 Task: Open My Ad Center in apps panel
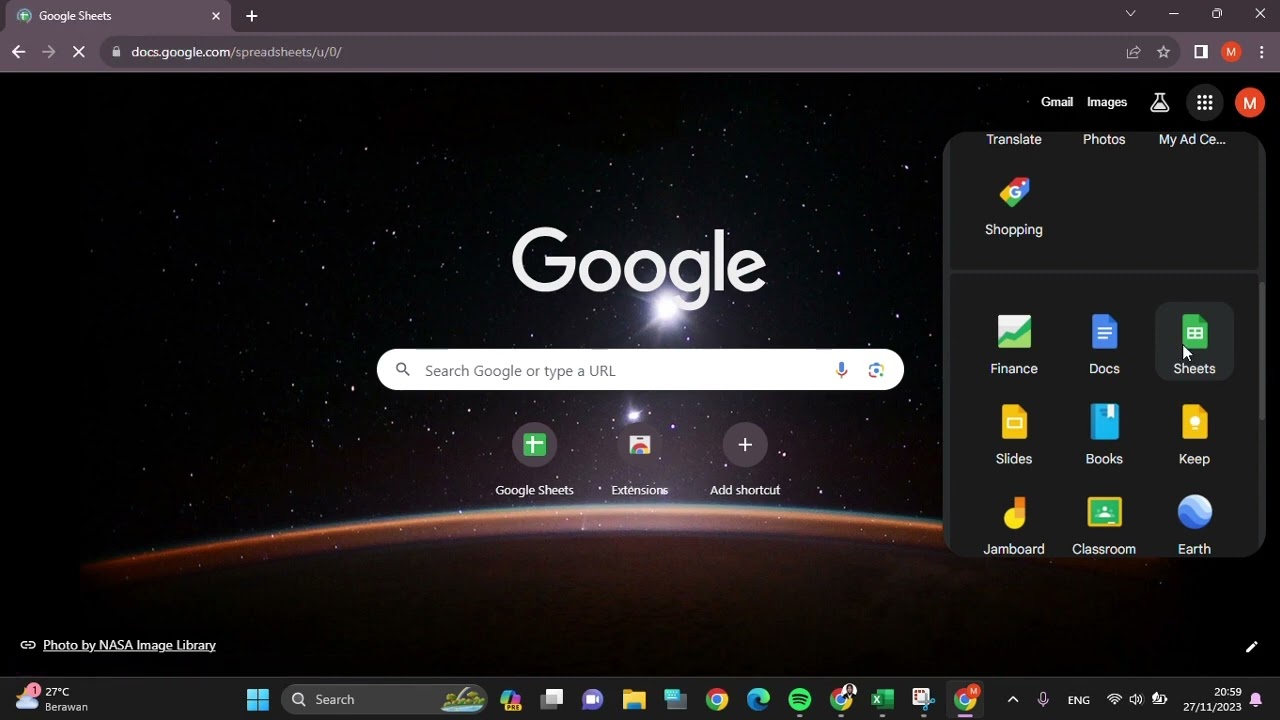pos(1192,139)
